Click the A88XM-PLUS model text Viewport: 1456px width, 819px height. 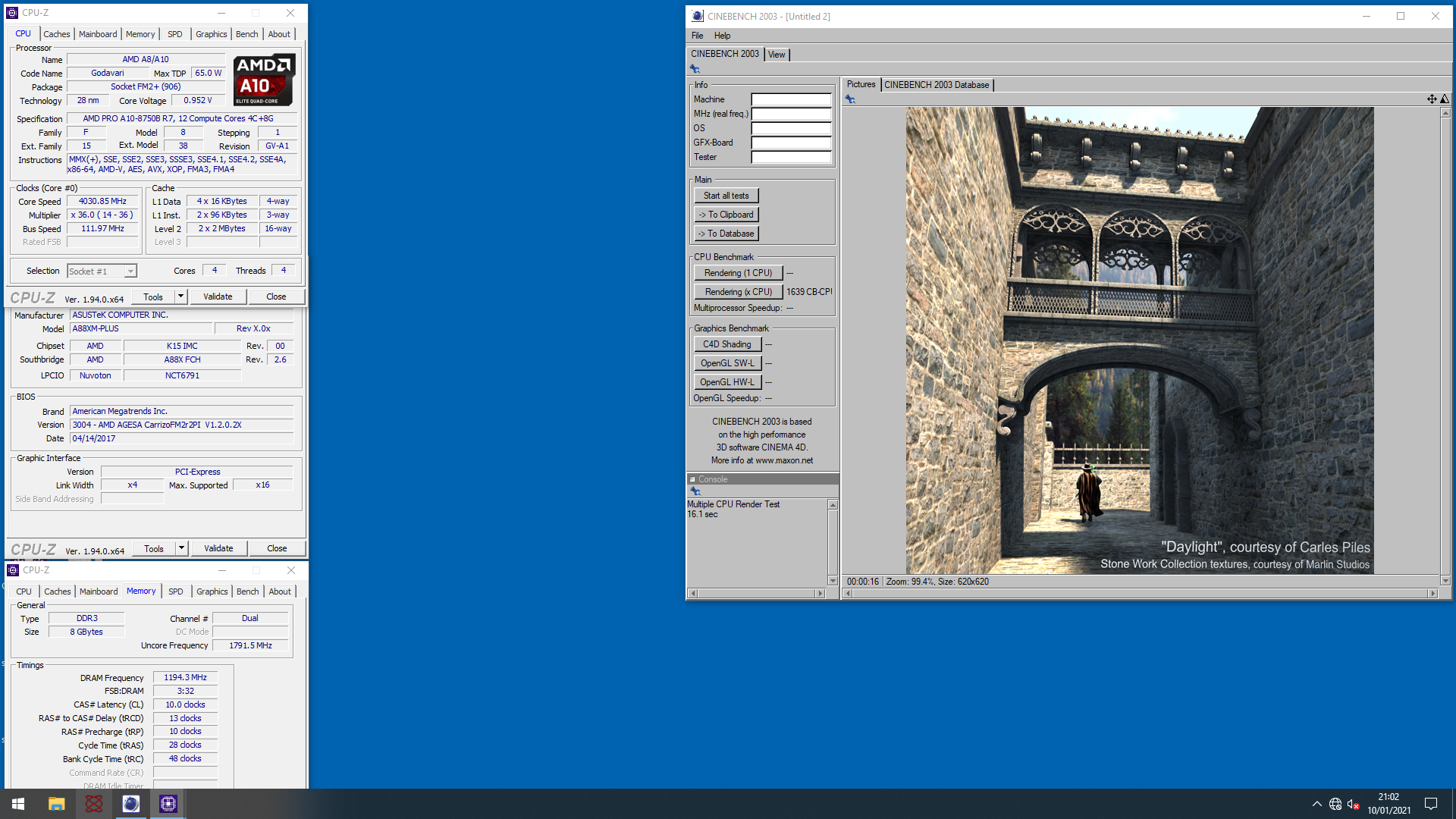pyautogui.click(x=96, y=328)
